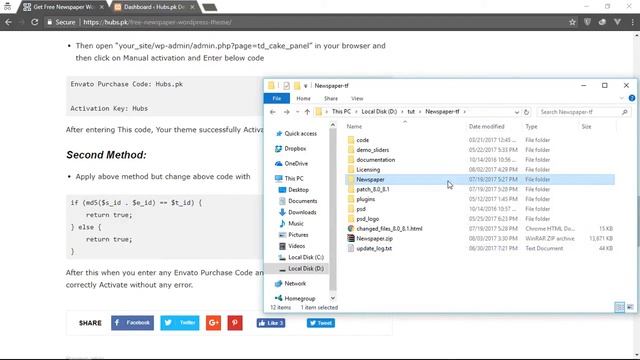Screen dimensions: 640x360
Task: Expand the Explorer ribbon chevron
Action: coord(622,98)
